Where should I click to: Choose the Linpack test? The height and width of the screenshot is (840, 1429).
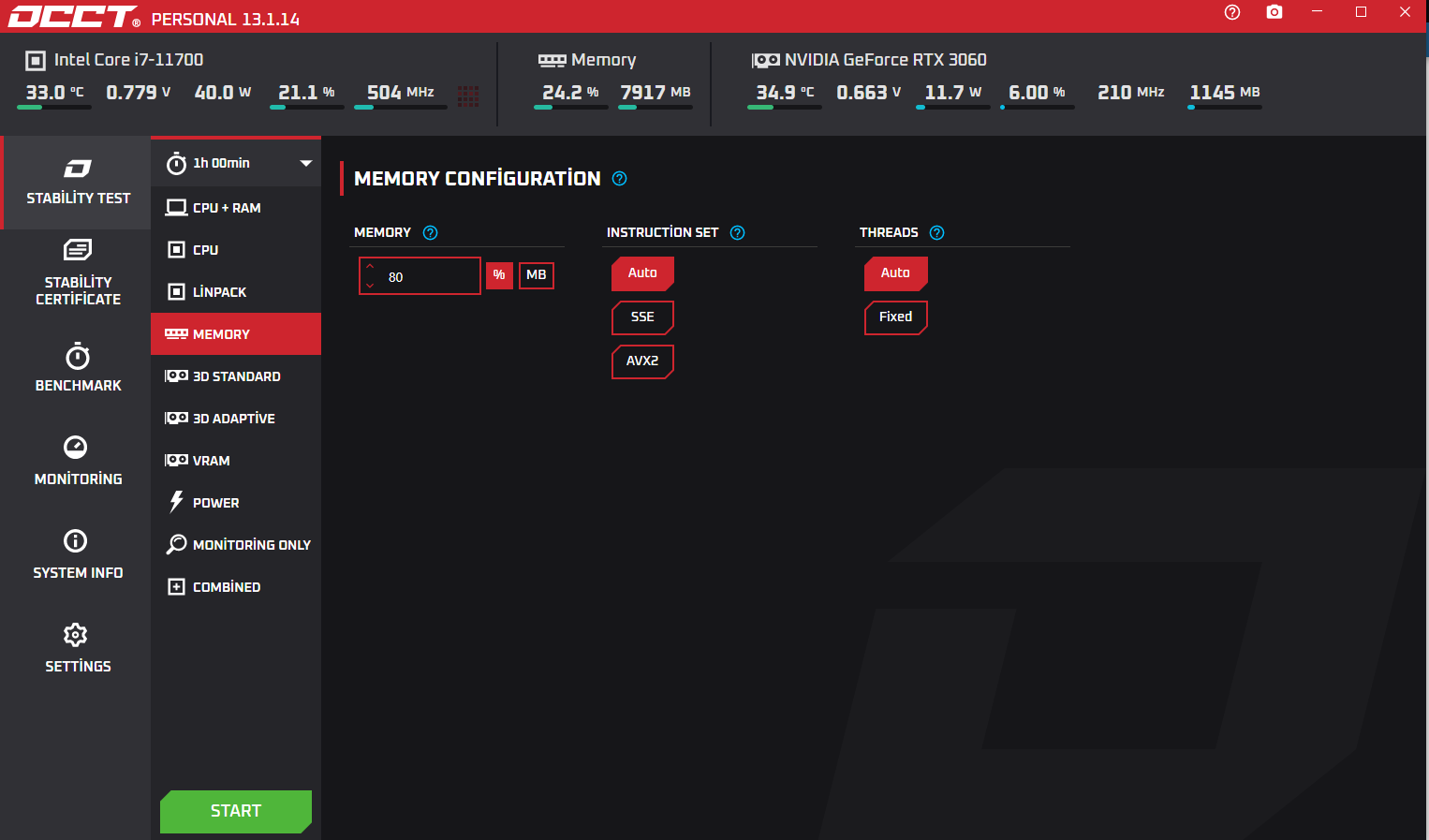pyautogui.click(x=236, y=292)
